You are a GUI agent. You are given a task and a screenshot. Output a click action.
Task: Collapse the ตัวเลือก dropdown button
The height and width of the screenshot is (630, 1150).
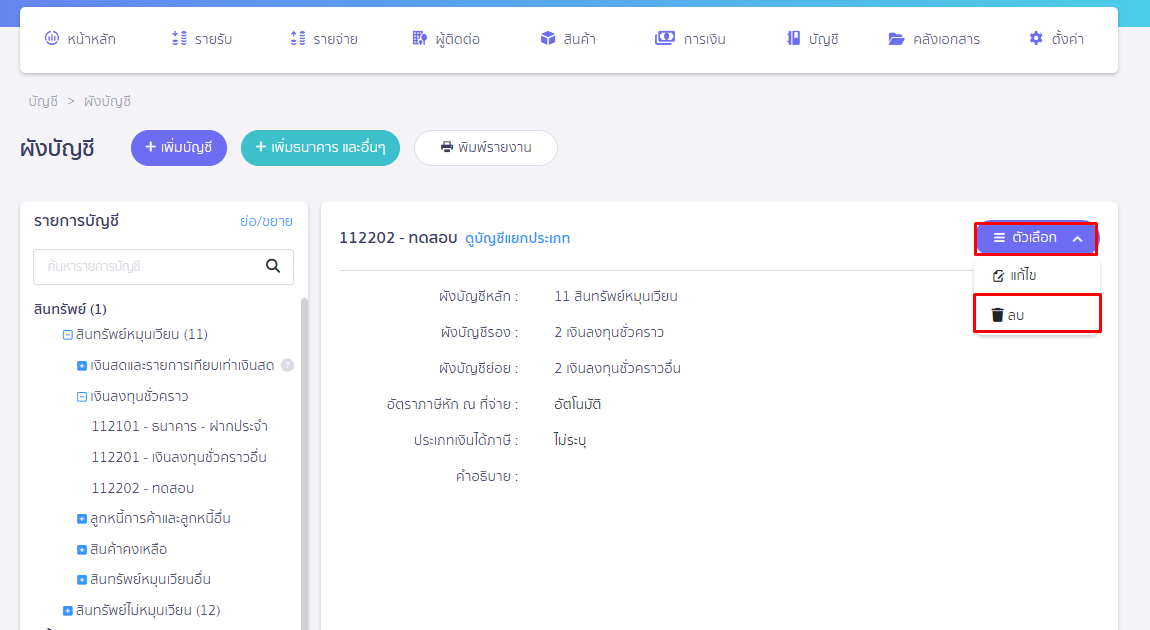(x=1035, y=238)
